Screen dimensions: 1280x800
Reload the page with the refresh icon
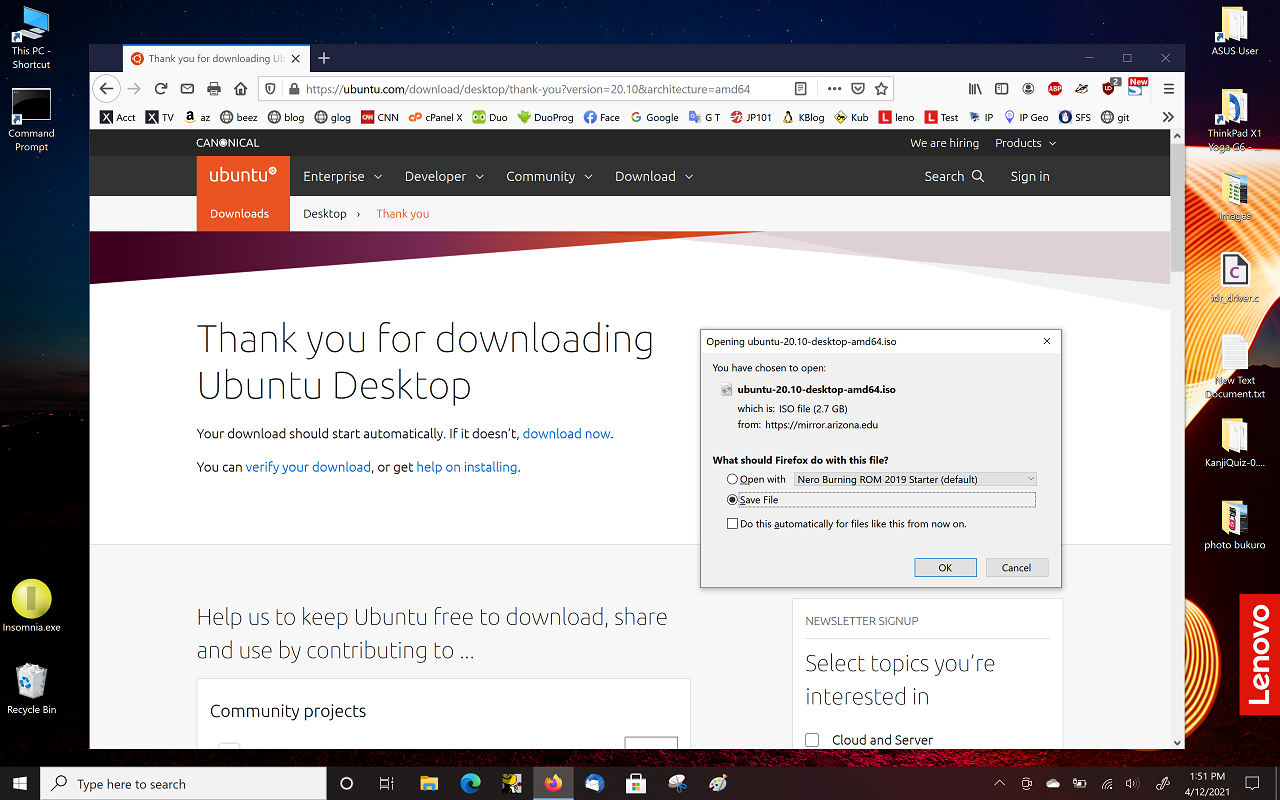pyautogui.click(x=160, y=89)
